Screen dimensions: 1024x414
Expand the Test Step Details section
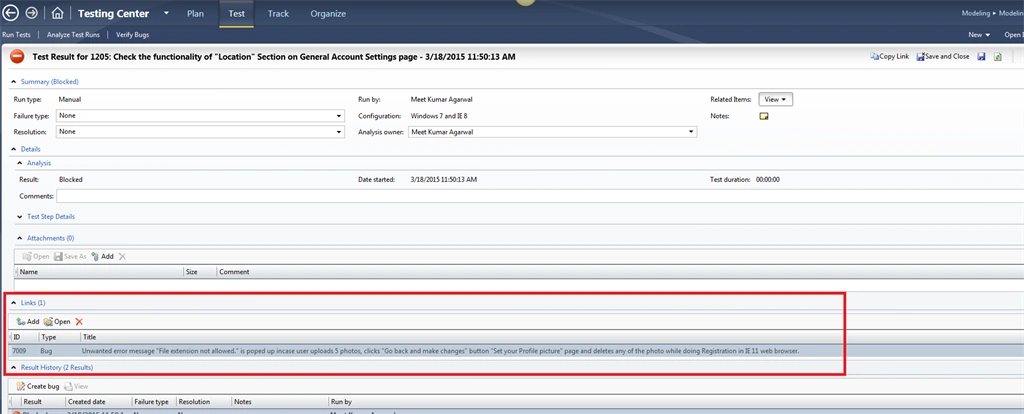(x=20, y=216)
